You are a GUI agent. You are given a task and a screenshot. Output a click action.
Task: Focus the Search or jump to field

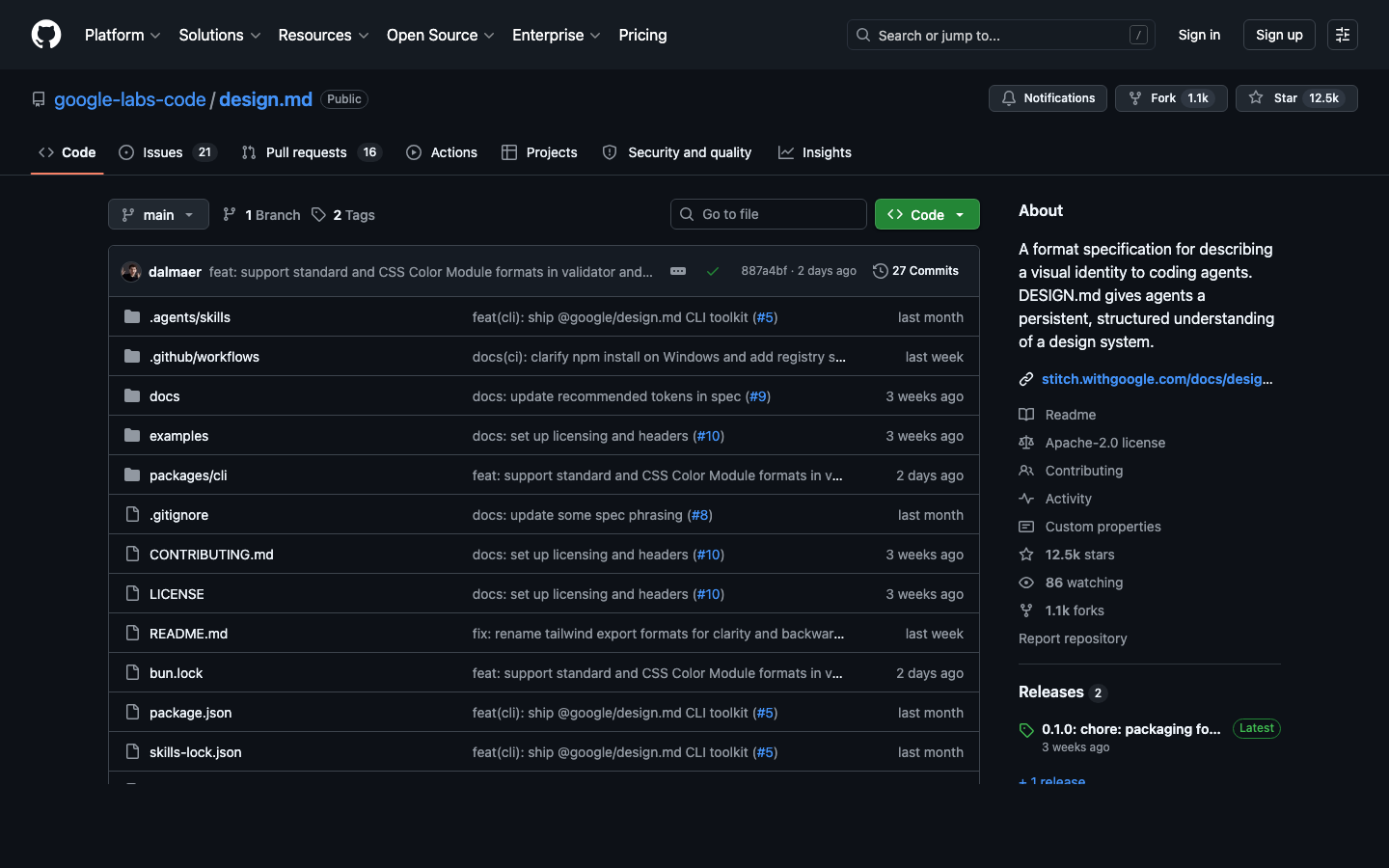pos(1001,35)
